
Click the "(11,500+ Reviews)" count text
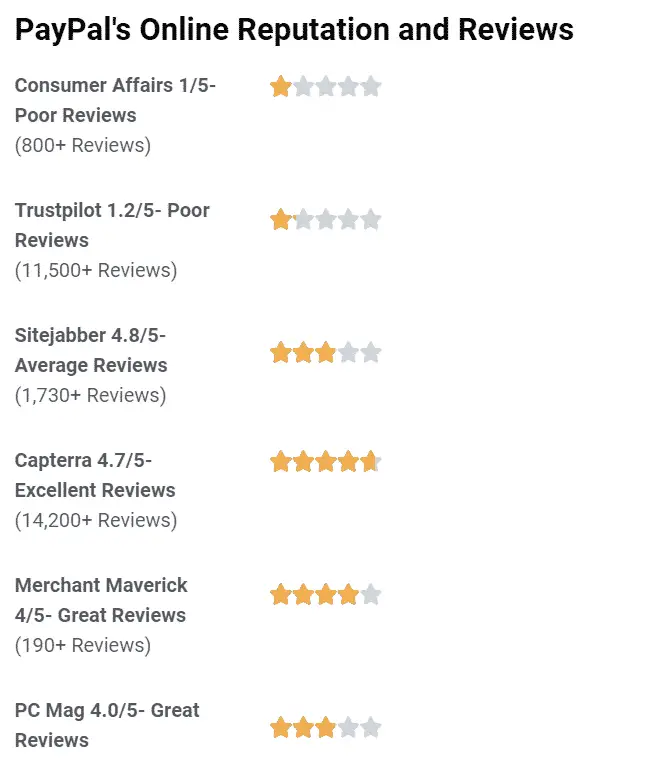click(96, 270)
